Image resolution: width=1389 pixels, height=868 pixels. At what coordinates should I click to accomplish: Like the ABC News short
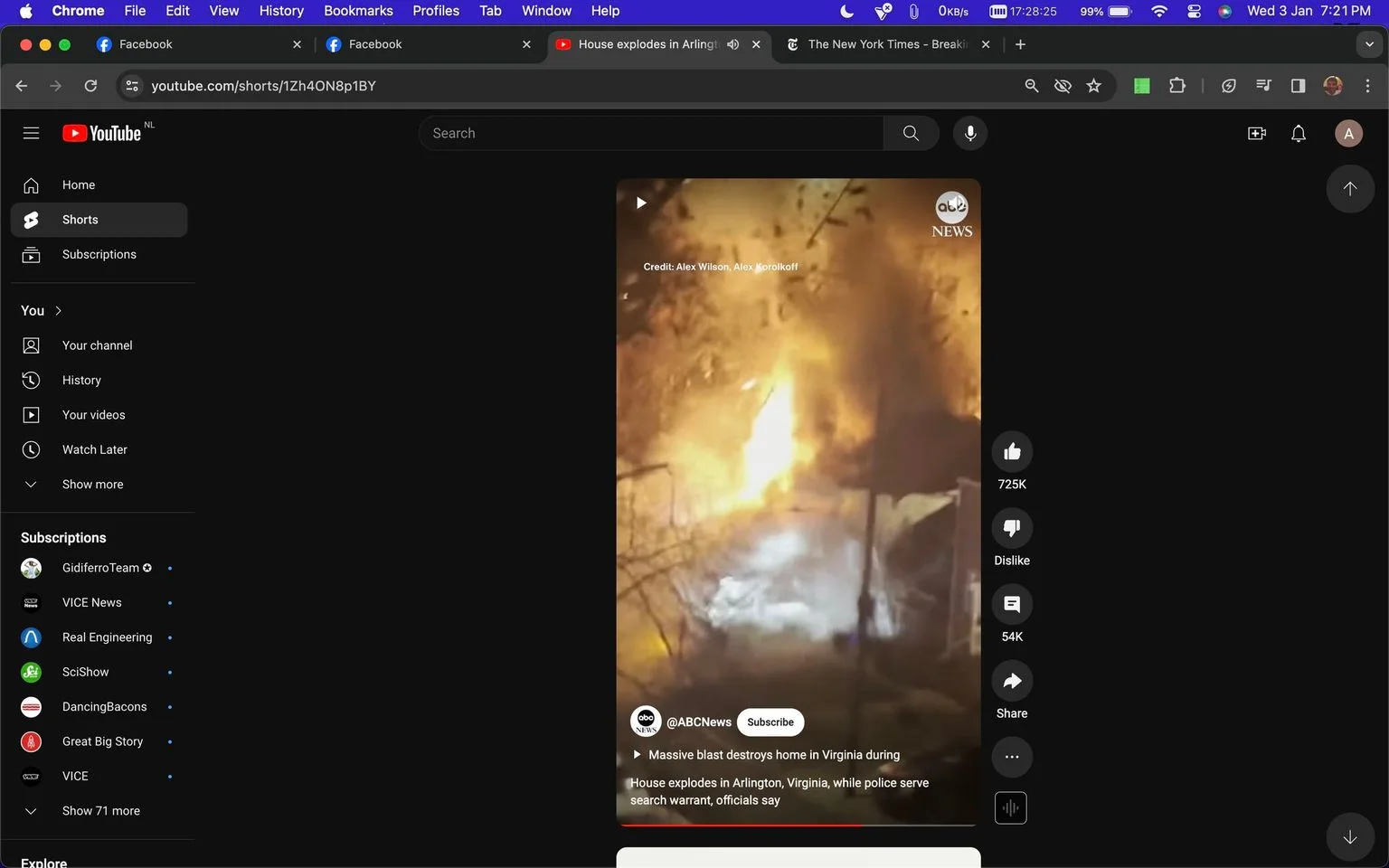(1012, 451)
